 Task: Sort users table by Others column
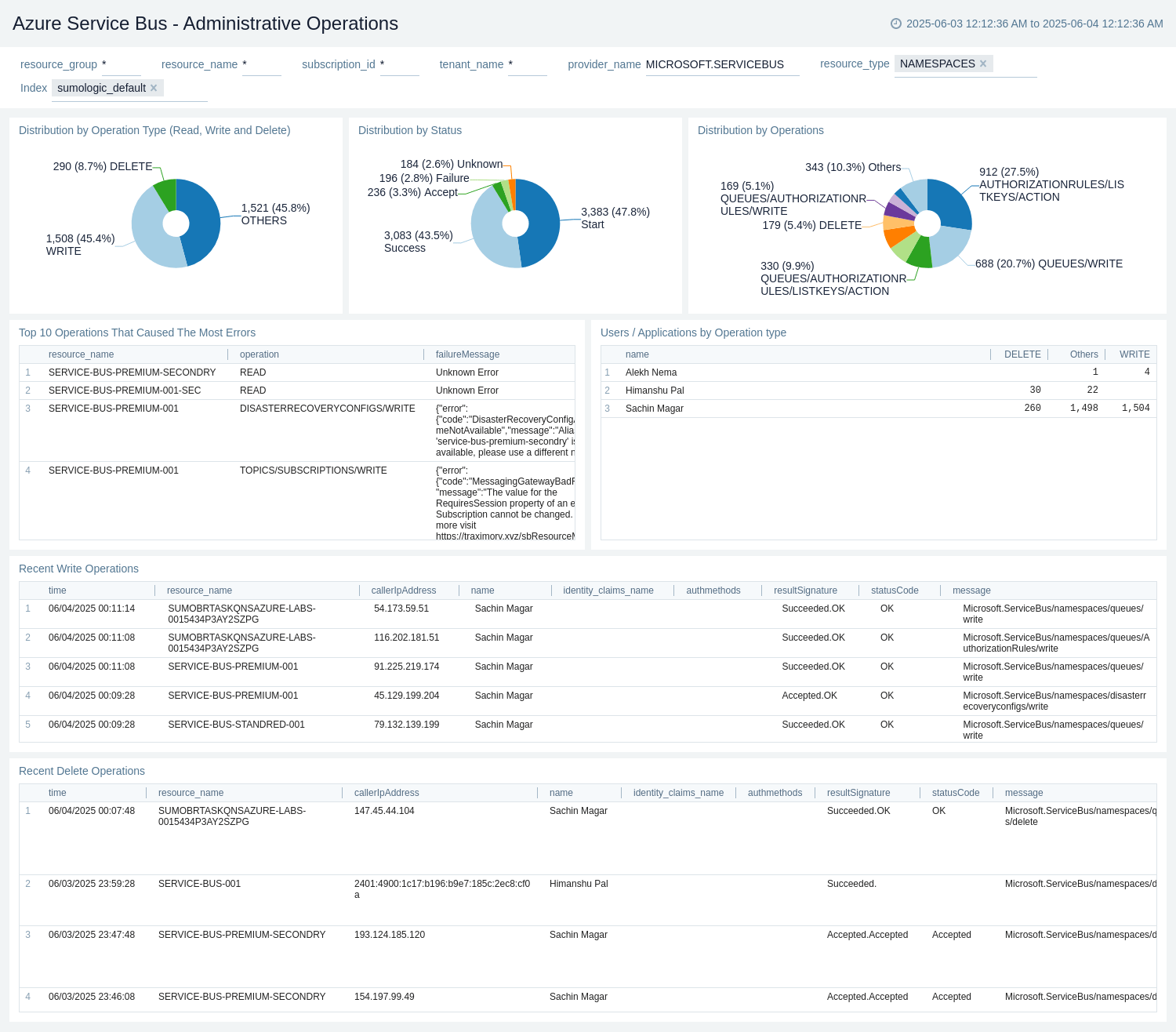1083,354
